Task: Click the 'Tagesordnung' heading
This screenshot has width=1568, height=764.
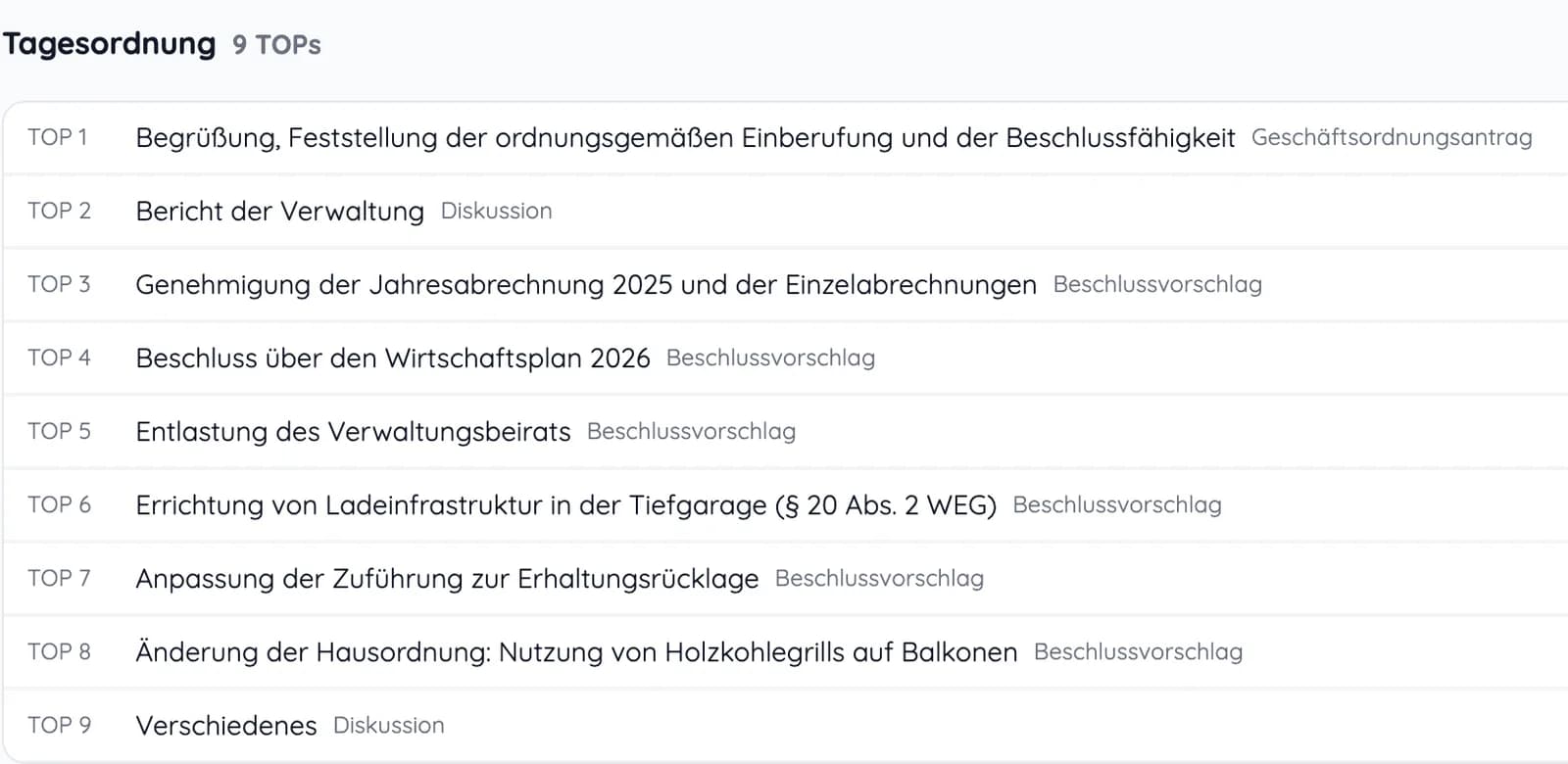Action: pyautogui.click(x=109, y=45)
